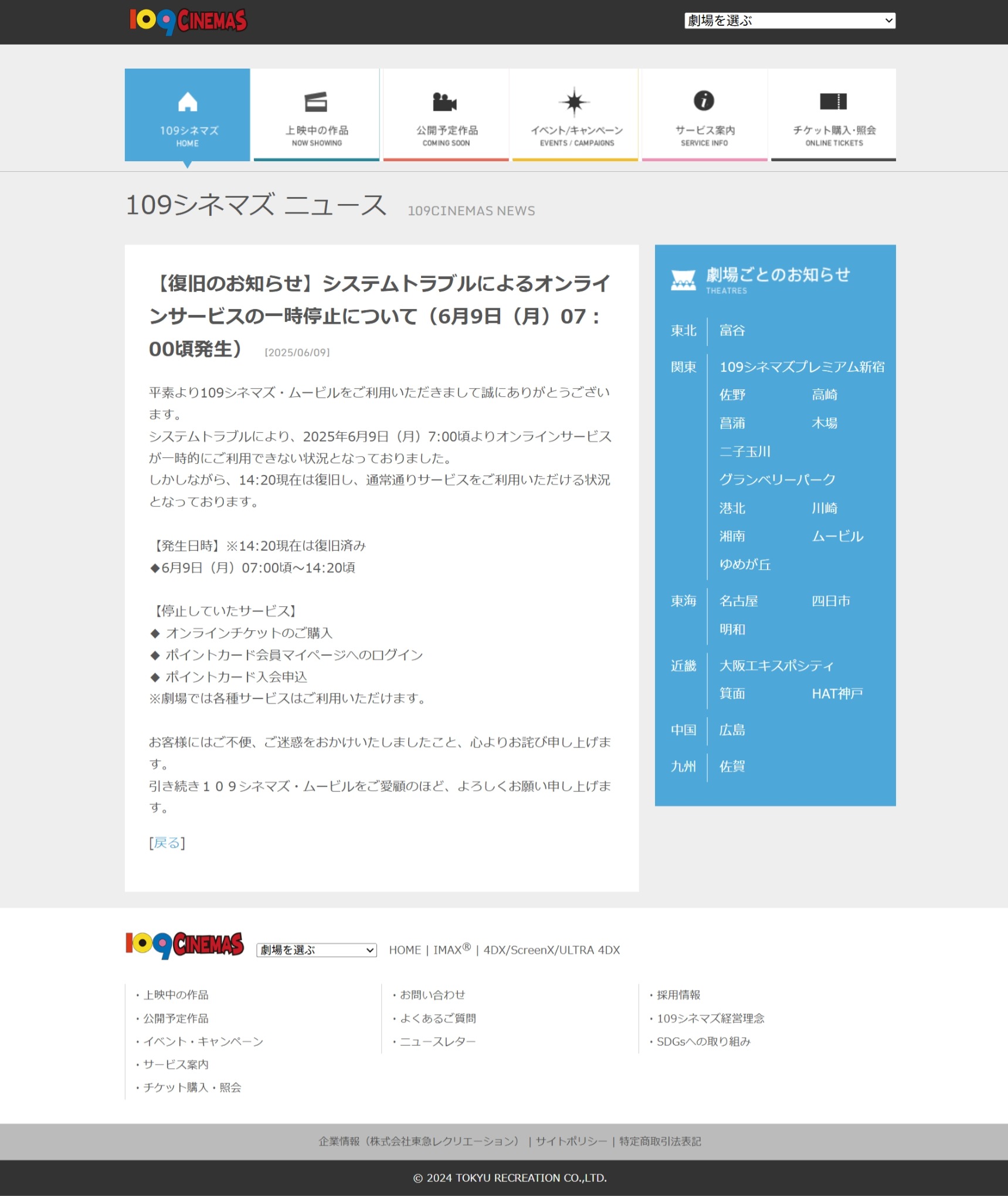Image resolution: width=1008 pixels, height=1196 pixels.
Task: Select 四日市 theater link
Action: pyautogui.click(x=831, y=601)
